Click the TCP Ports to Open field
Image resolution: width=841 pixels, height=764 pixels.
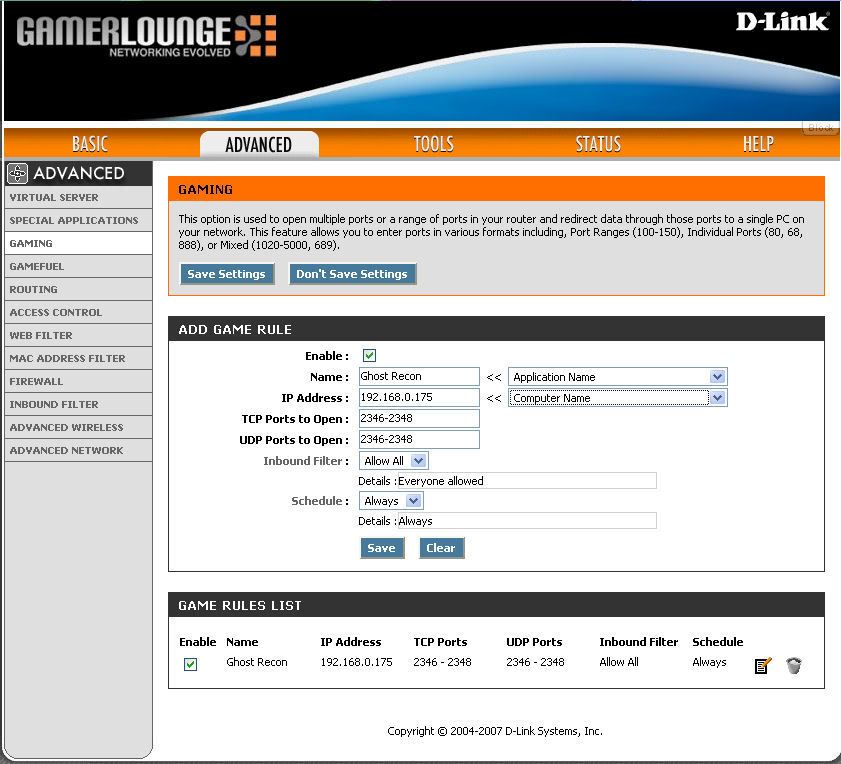click(419, 419)
